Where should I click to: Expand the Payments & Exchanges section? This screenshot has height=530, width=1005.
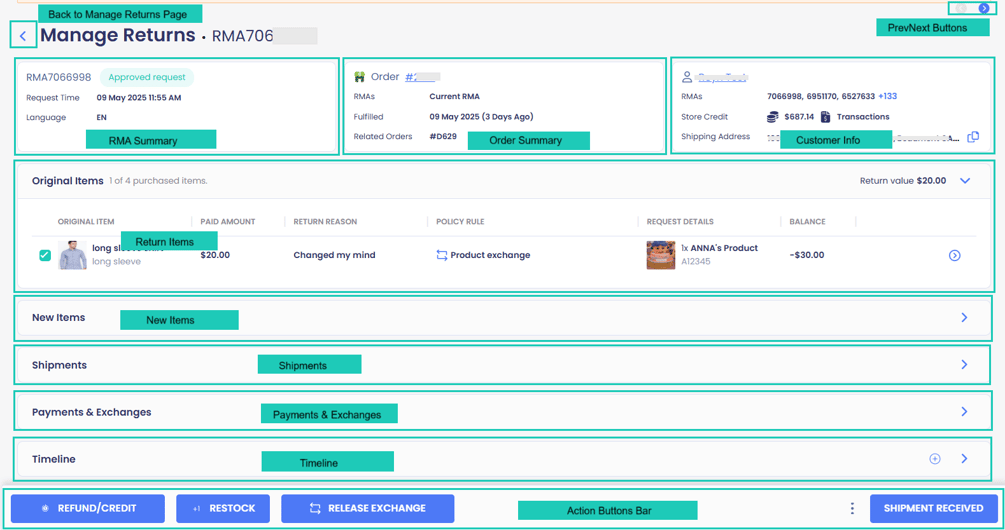[964, 411]
